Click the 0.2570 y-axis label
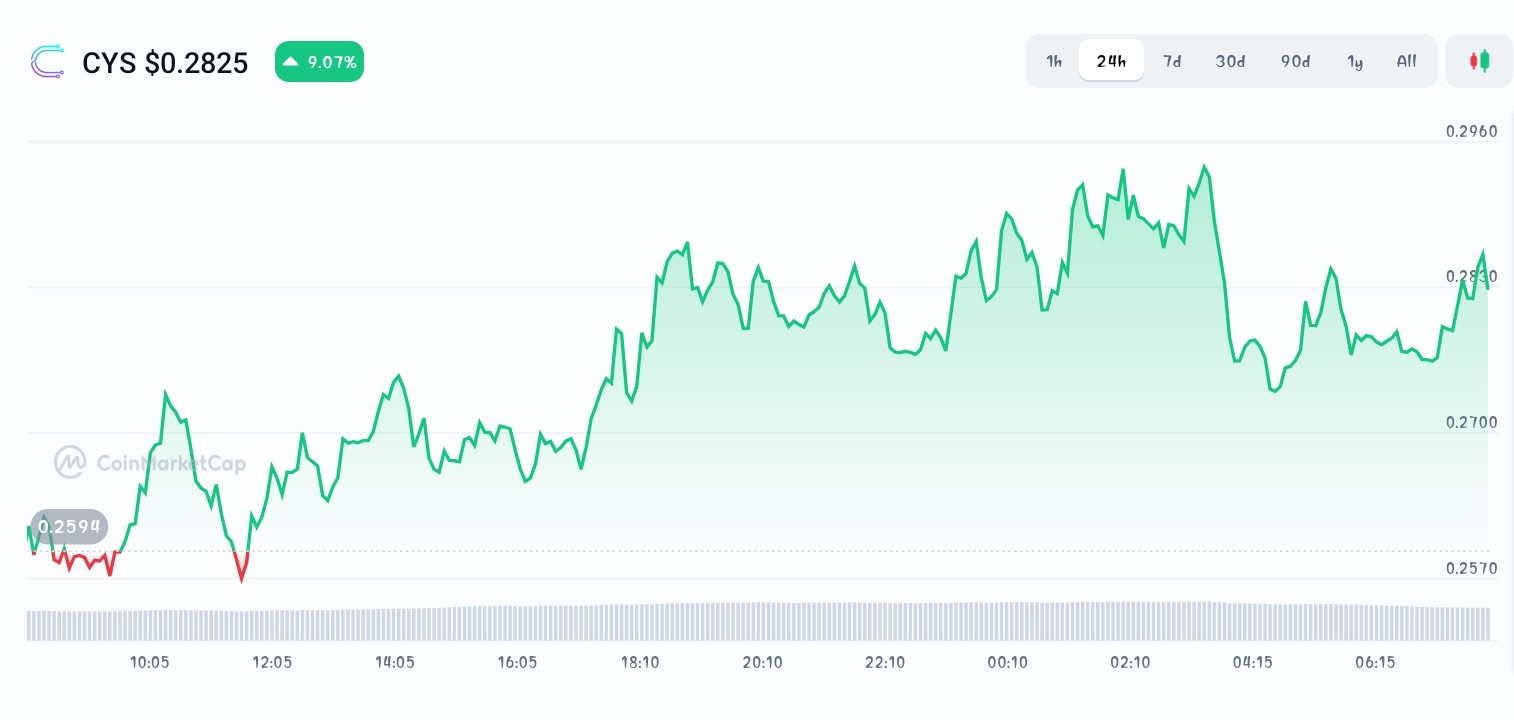The image size is (1514, 720). pyautogui.click(x=1472, y=568)
